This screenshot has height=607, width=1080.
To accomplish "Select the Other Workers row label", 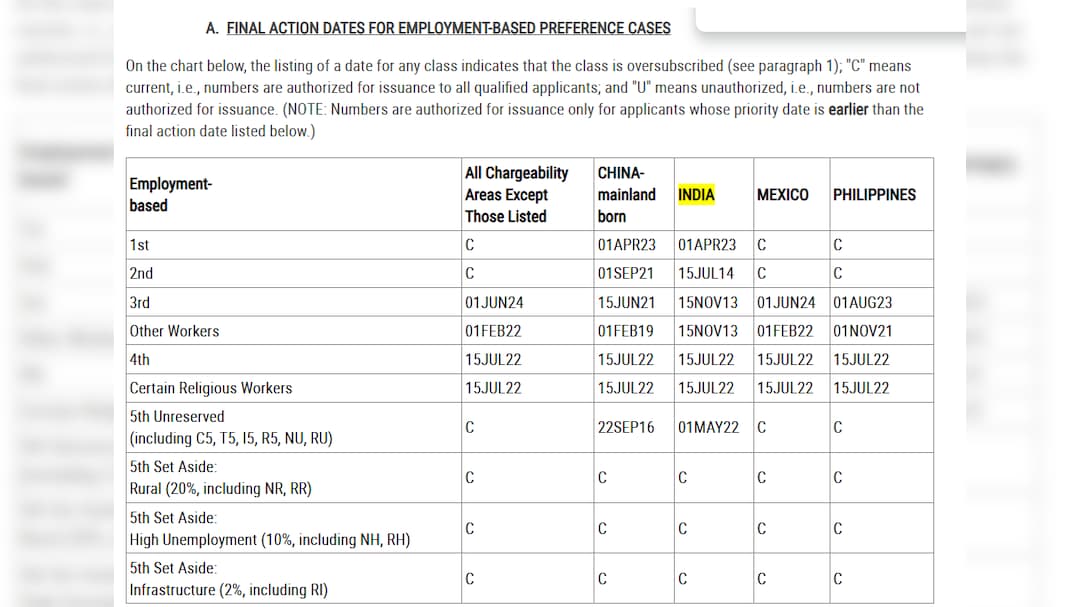I will (174, 331).
